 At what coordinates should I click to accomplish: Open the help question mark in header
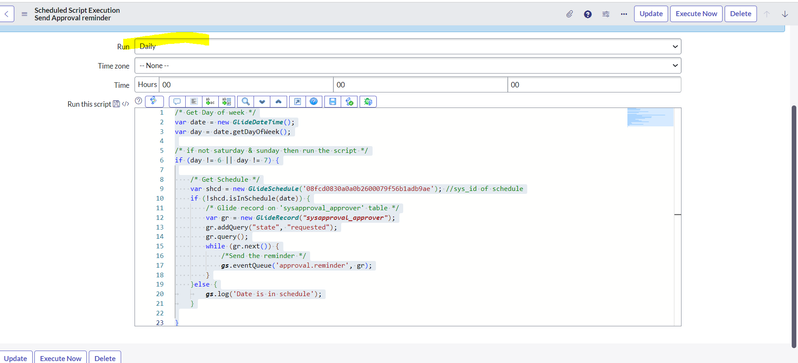click(x=588, y=14)
